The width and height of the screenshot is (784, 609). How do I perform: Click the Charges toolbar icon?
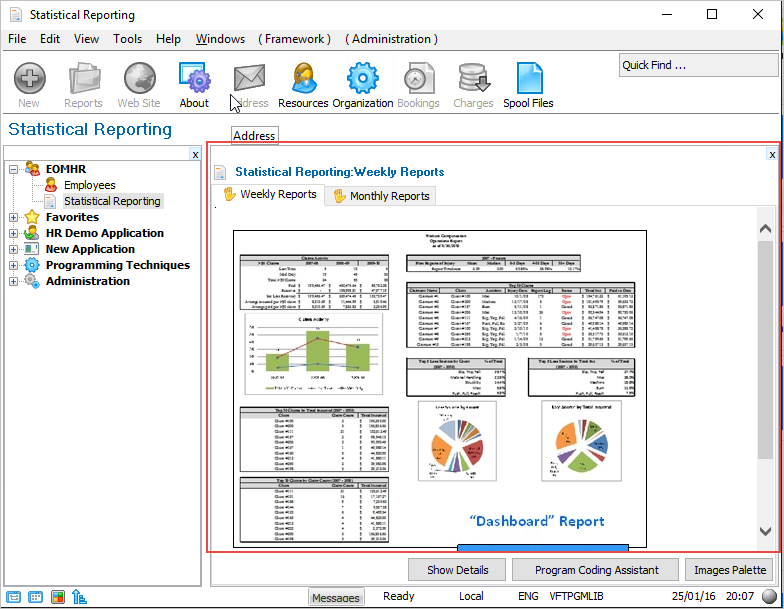click(x=473, y=79)
